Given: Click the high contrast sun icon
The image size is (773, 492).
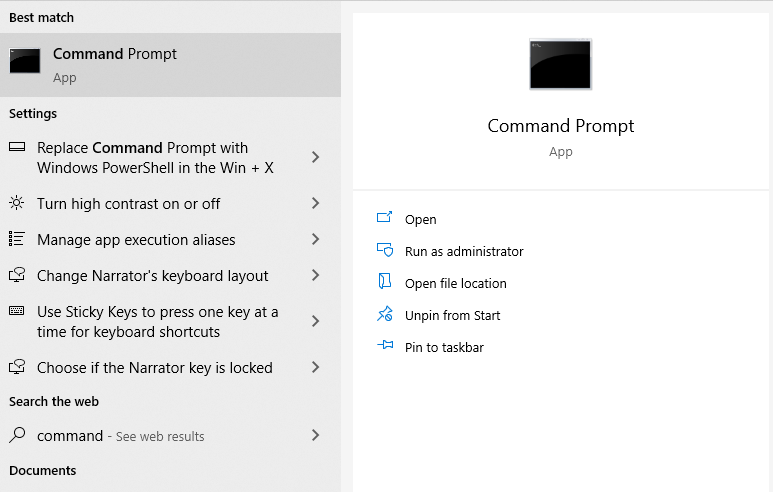Looking at the screenshot, I should click(16, 203).
